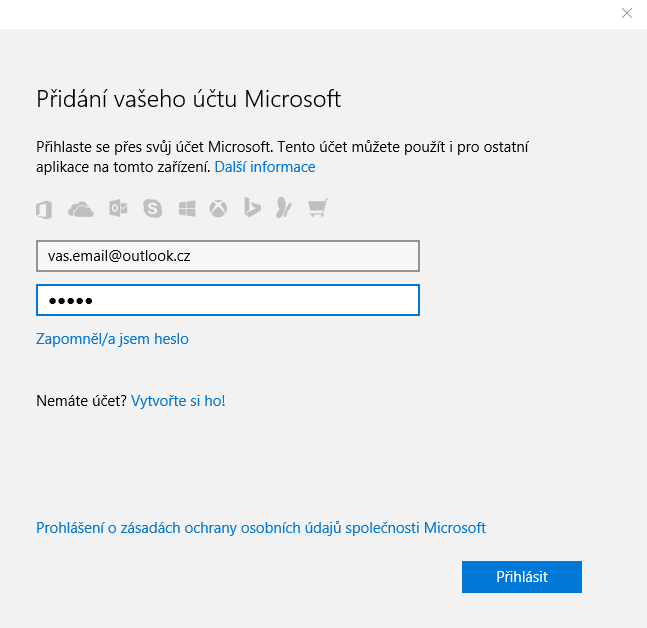647x628 pixels.
Task: Click "Zapomněl/a jsem heslo" link
Action: tap(112, 339)
